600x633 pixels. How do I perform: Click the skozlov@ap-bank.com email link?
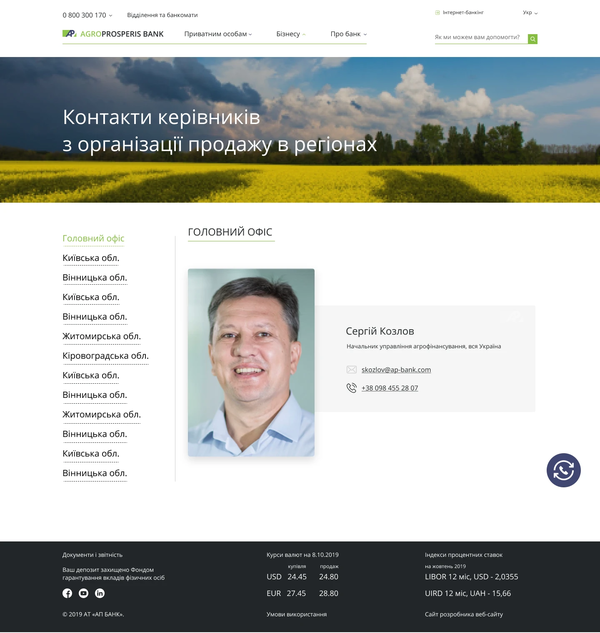point(396,370)
